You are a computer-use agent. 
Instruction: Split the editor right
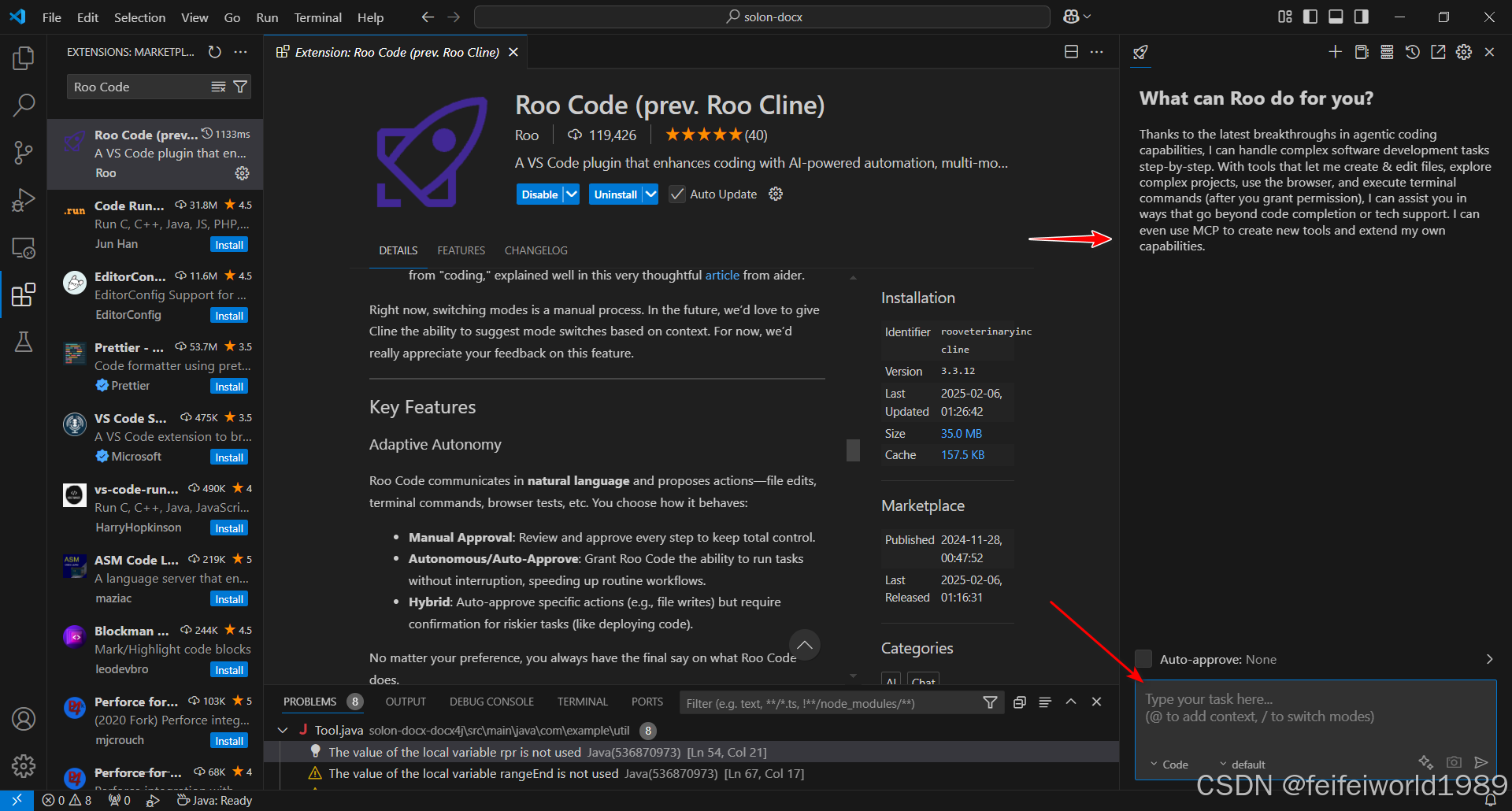pos(1071,52)
